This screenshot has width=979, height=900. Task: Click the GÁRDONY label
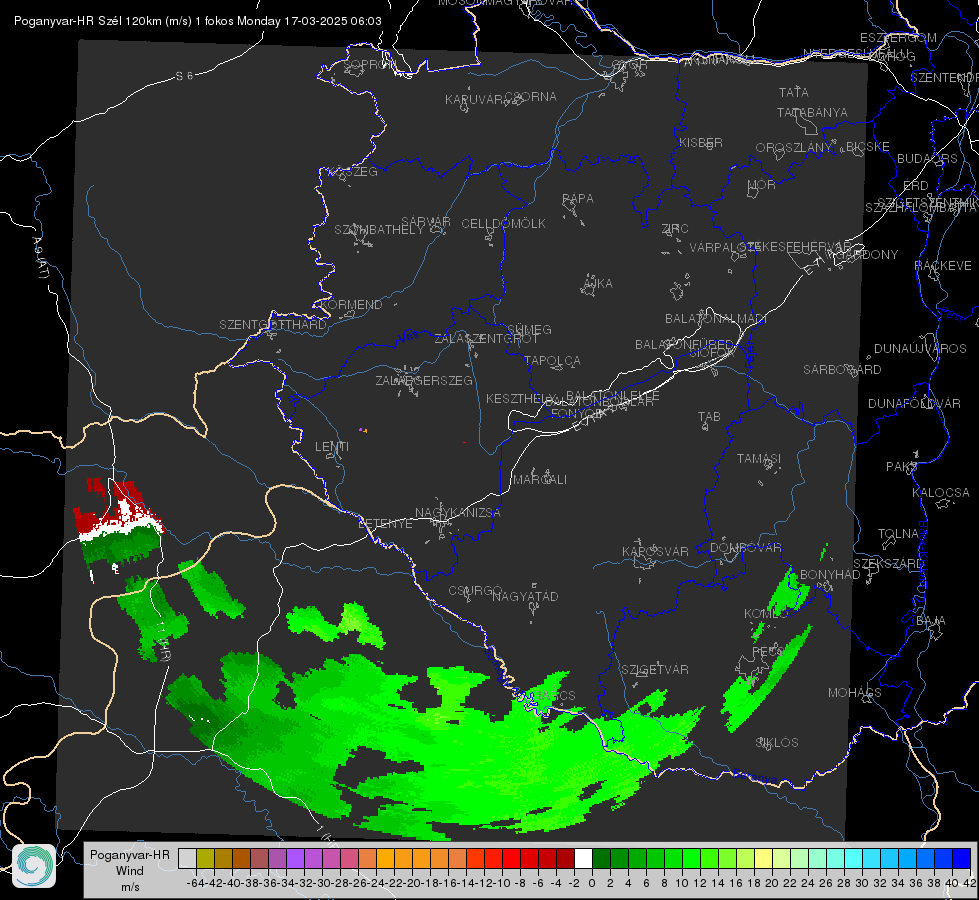coord(867,255)
